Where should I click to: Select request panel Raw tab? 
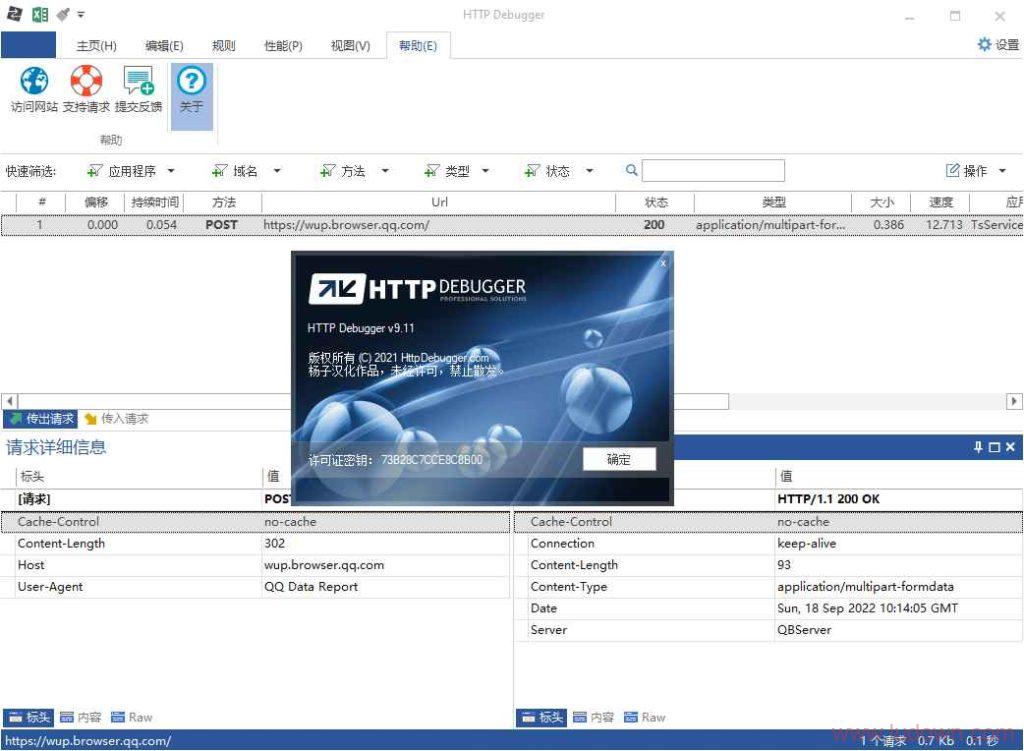[x=131, y=717]
